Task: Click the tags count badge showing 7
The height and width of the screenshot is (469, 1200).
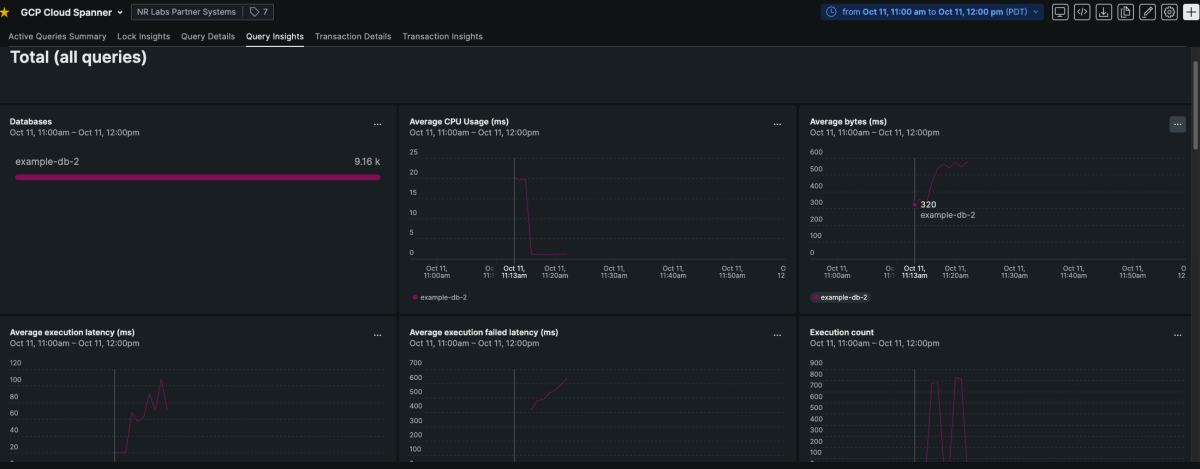Action: coord(260,12)
